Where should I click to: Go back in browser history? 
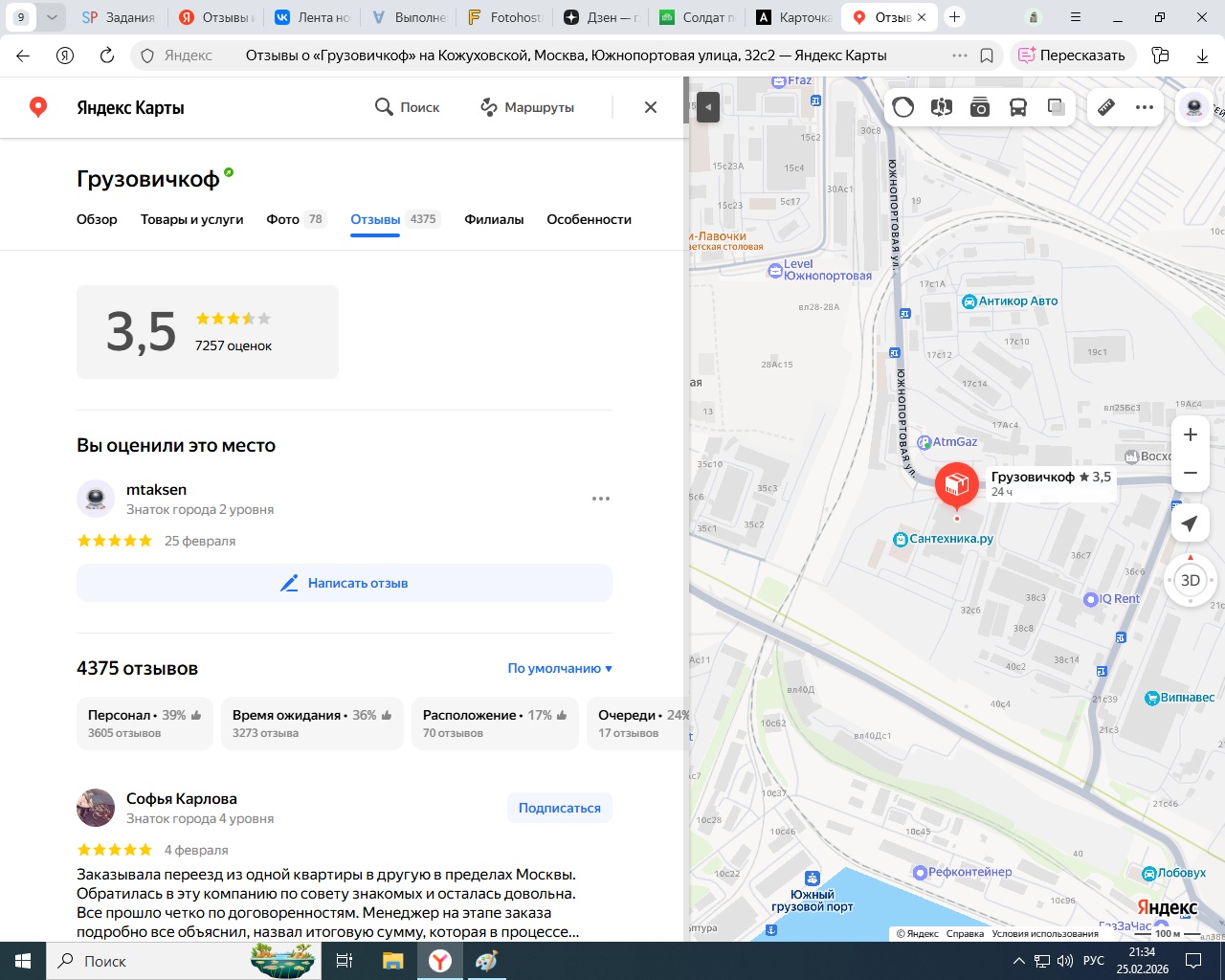point(23,56)
